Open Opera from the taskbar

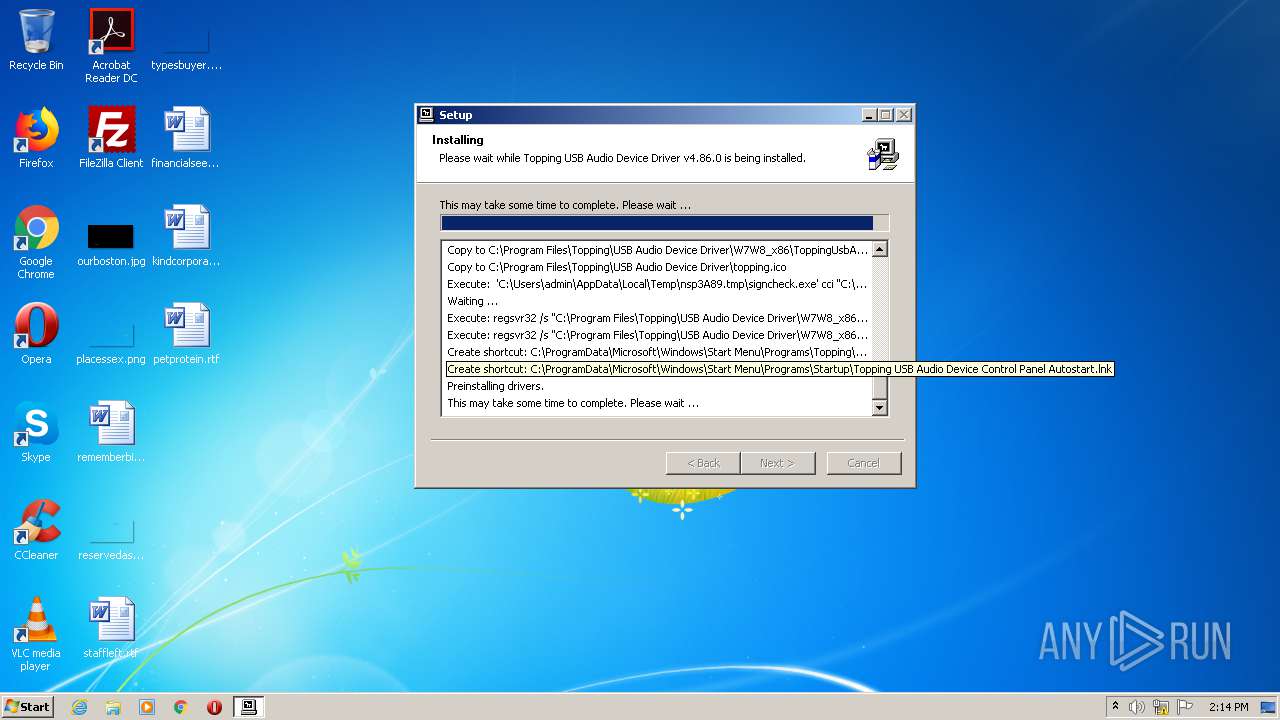[214, 707]
